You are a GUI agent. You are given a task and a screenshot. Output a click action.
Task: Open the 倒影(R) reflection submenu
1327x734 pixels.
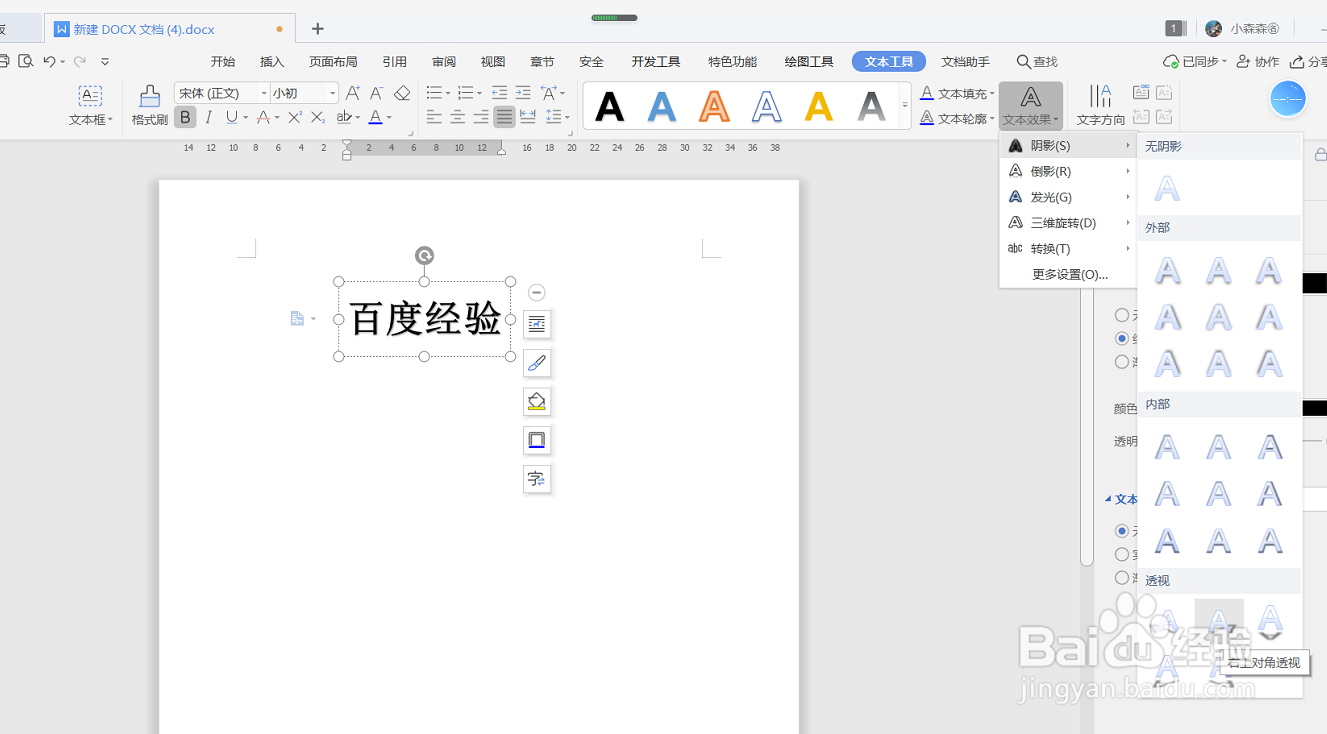pos(1068,172)
